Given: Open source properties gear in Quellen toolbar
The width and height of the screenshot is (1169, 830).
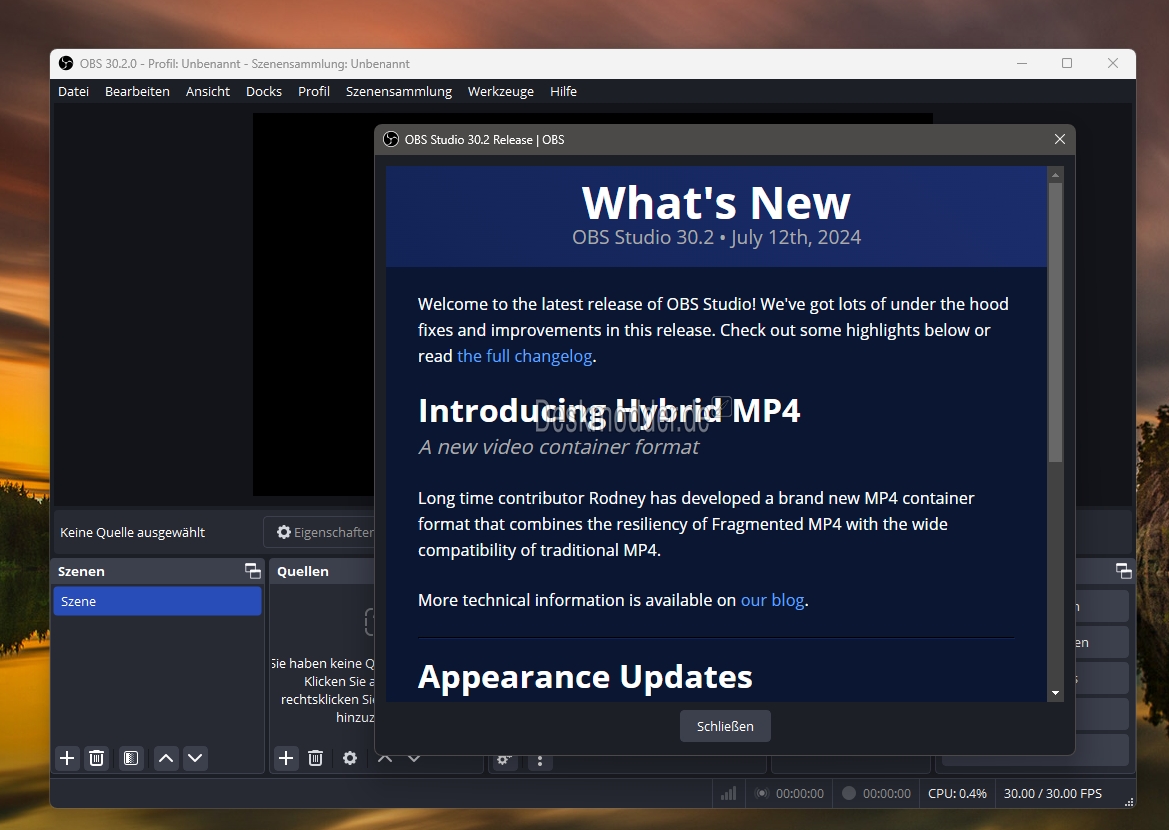Looking at the screenshot, I should click(350, 758).
